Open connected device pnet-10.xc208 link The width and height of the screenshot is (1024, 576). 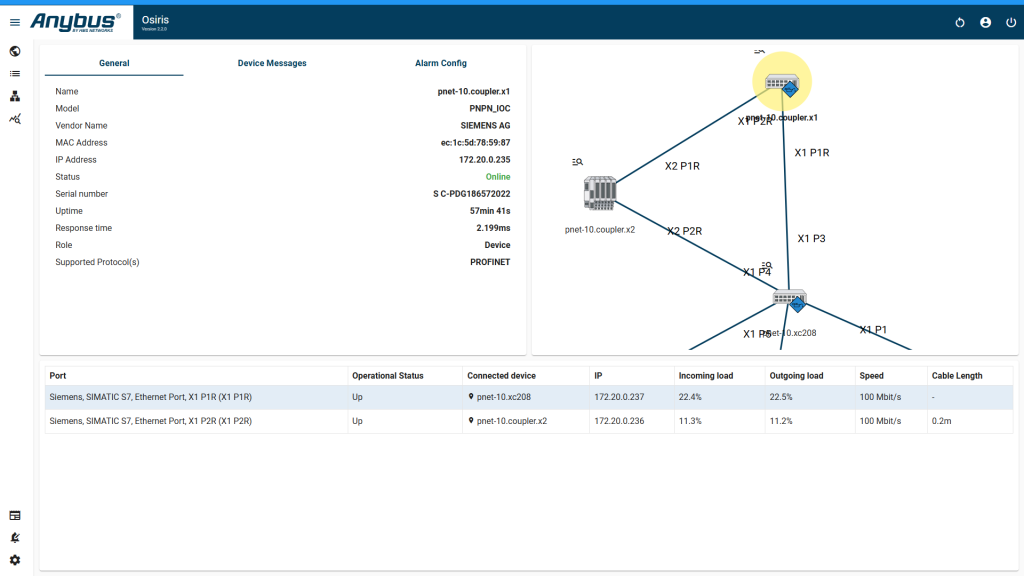504,397
